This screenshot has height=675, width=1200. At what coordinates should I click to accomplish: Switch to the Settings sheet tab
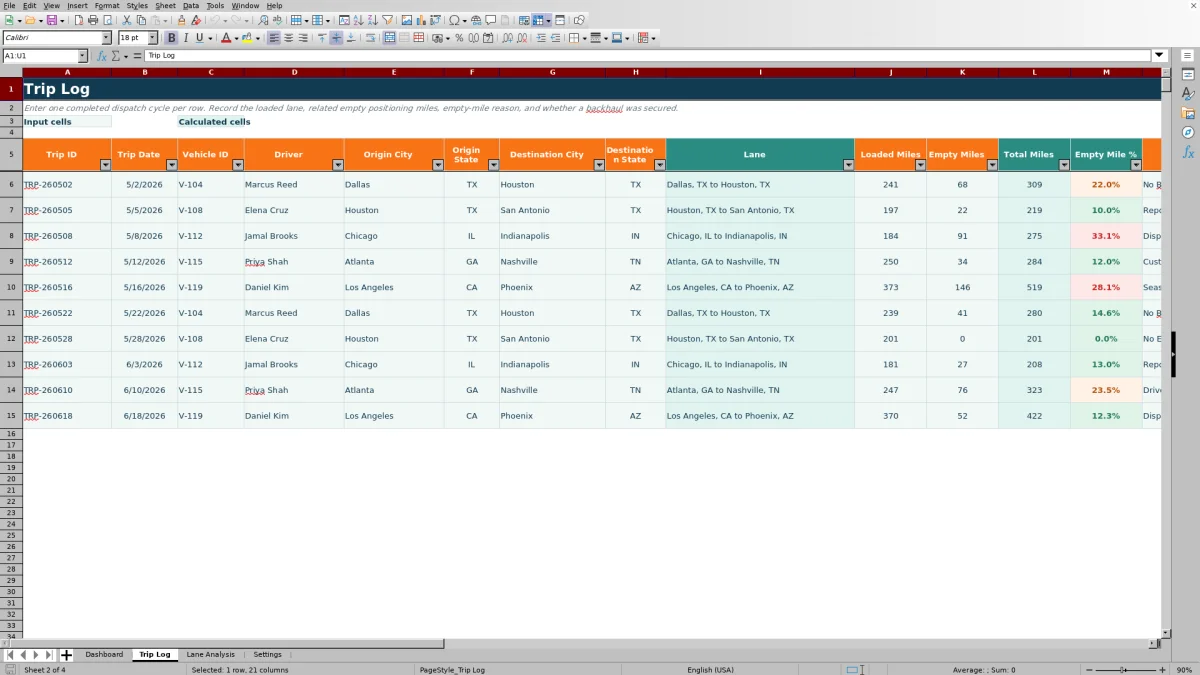(x=267, y=655)
